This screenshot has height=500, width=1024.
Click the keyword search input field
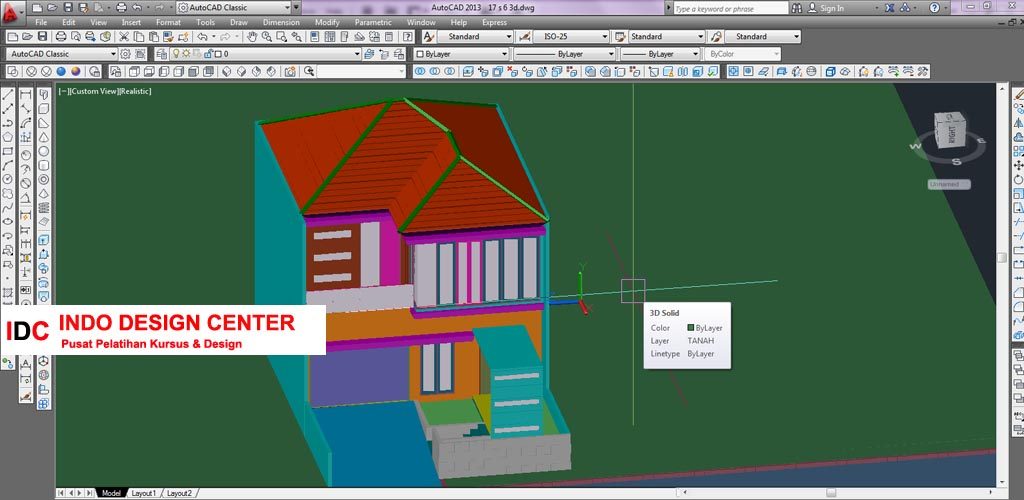coord(730,8)
